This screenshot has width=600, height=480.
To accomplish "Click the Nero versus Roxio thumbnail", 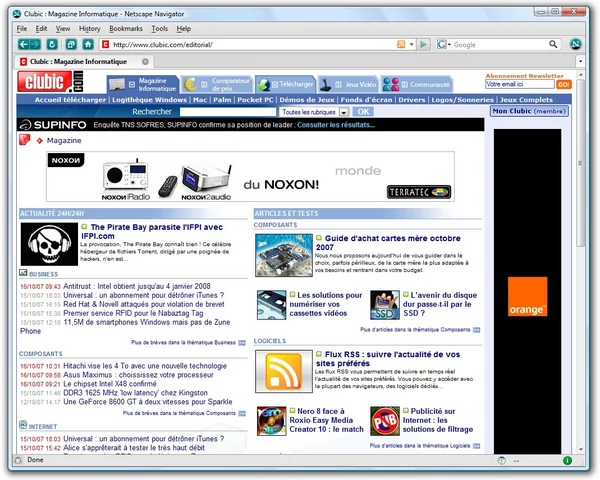I will coord(272,421).
